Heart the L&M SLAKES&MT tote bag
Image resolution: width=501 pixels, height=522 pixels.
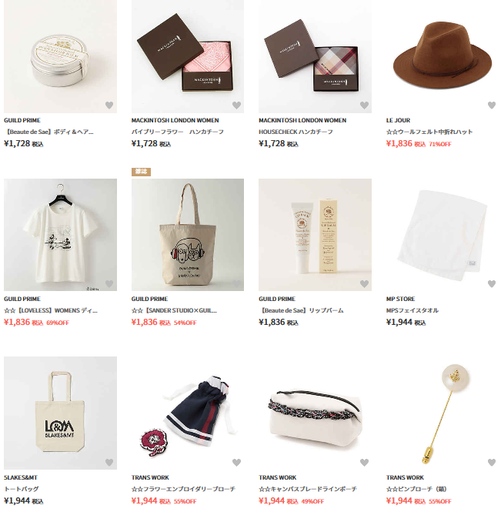pyautogui.click(x=109, y=462)
